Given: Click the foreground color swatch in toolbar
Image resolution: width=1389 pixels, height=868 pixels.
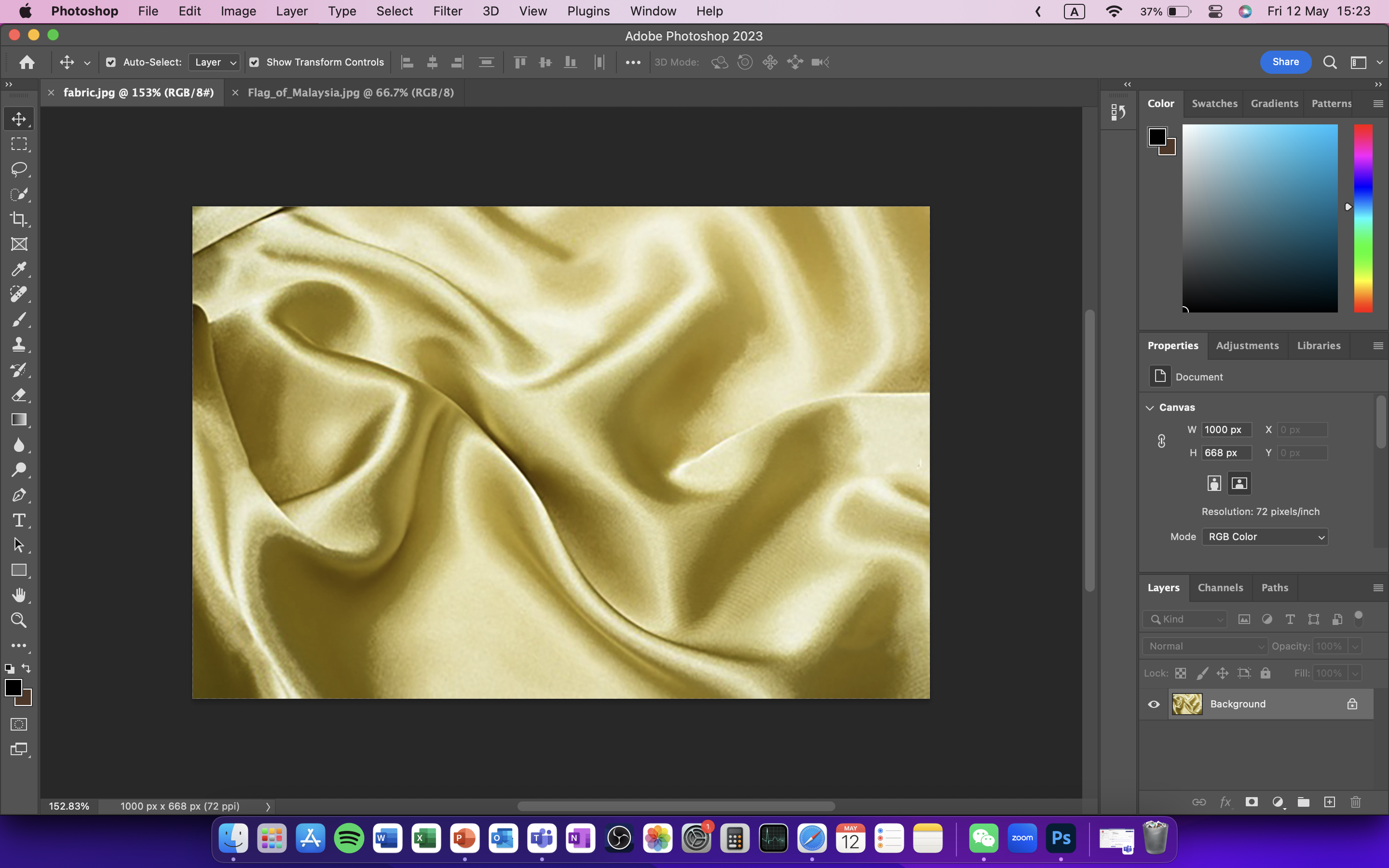Looking at the screenshot, I should tap(13, 687).
